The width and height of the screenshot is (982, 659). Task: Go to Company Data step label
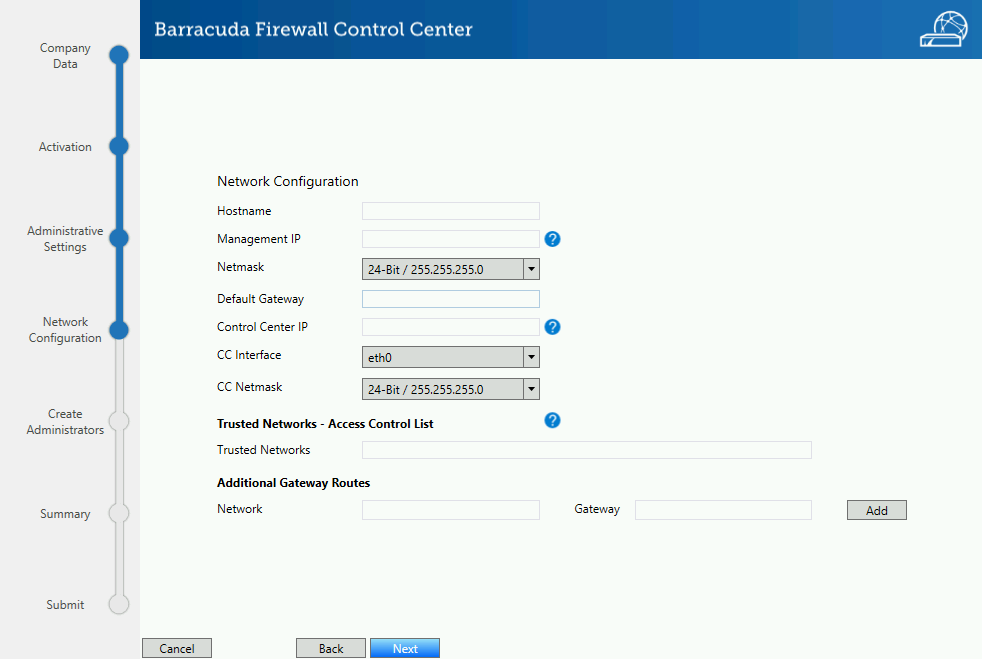pyautogui.click(x=65, y=56)
